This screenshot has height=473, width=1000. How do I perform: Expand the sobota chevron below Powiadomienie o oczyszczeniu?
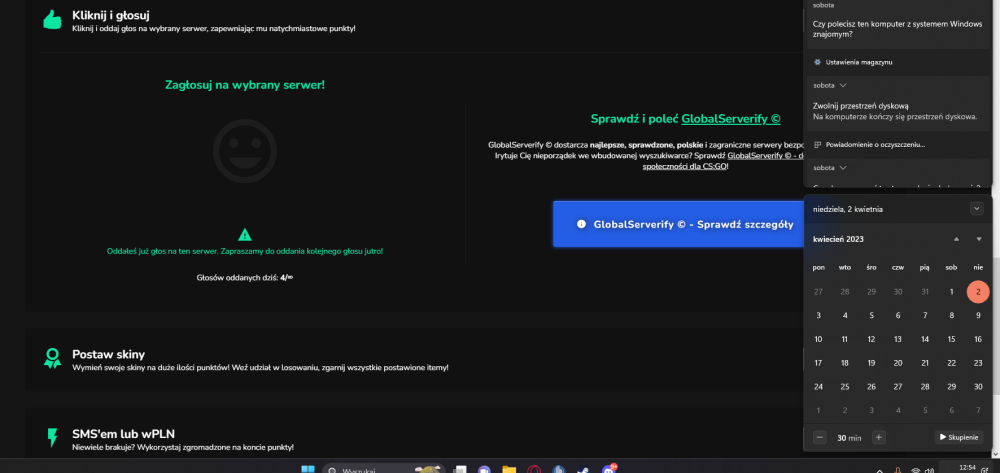click(x=843, y=168)
